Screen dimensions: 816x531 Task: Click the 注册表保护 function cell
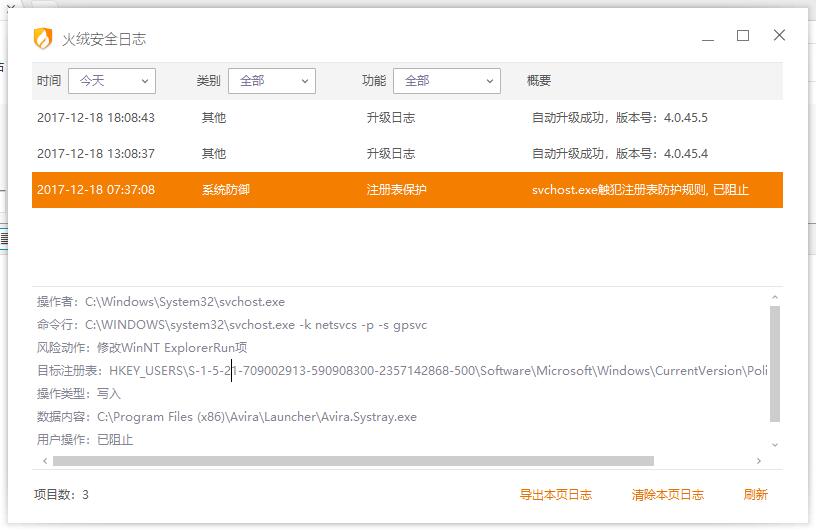[396, 190]
